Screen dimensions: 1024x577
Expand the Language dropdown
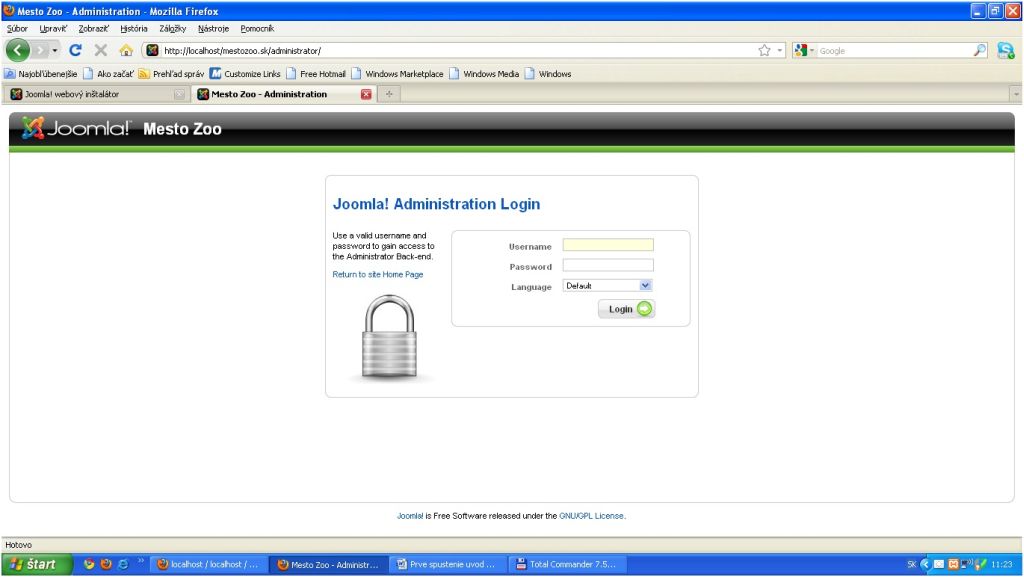point(608,286)
